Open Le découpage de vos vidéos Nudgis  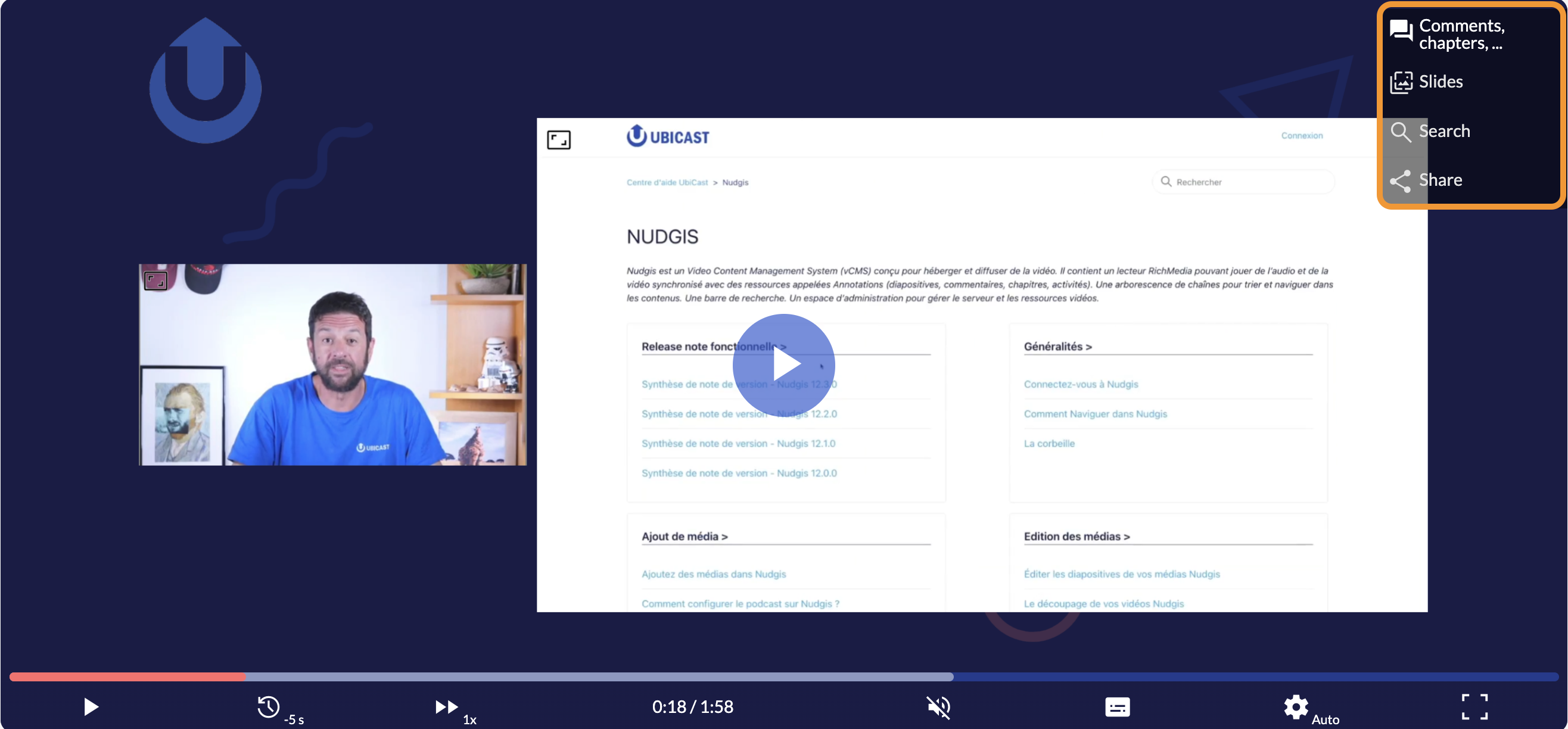point(1103,604)
